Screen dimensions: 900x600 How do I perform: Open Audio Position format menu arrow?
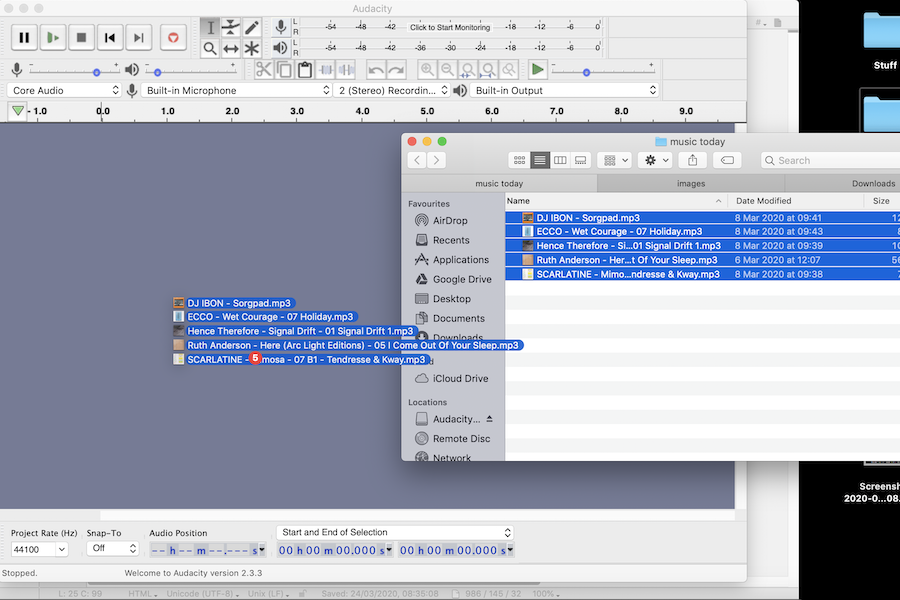[262, 550]
